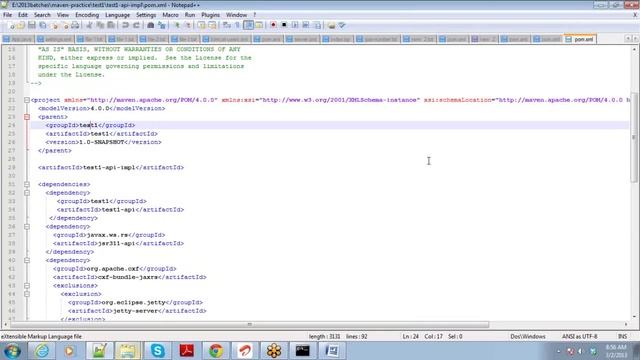Open the Macro menu
The image size is (640, 360).
170,15
